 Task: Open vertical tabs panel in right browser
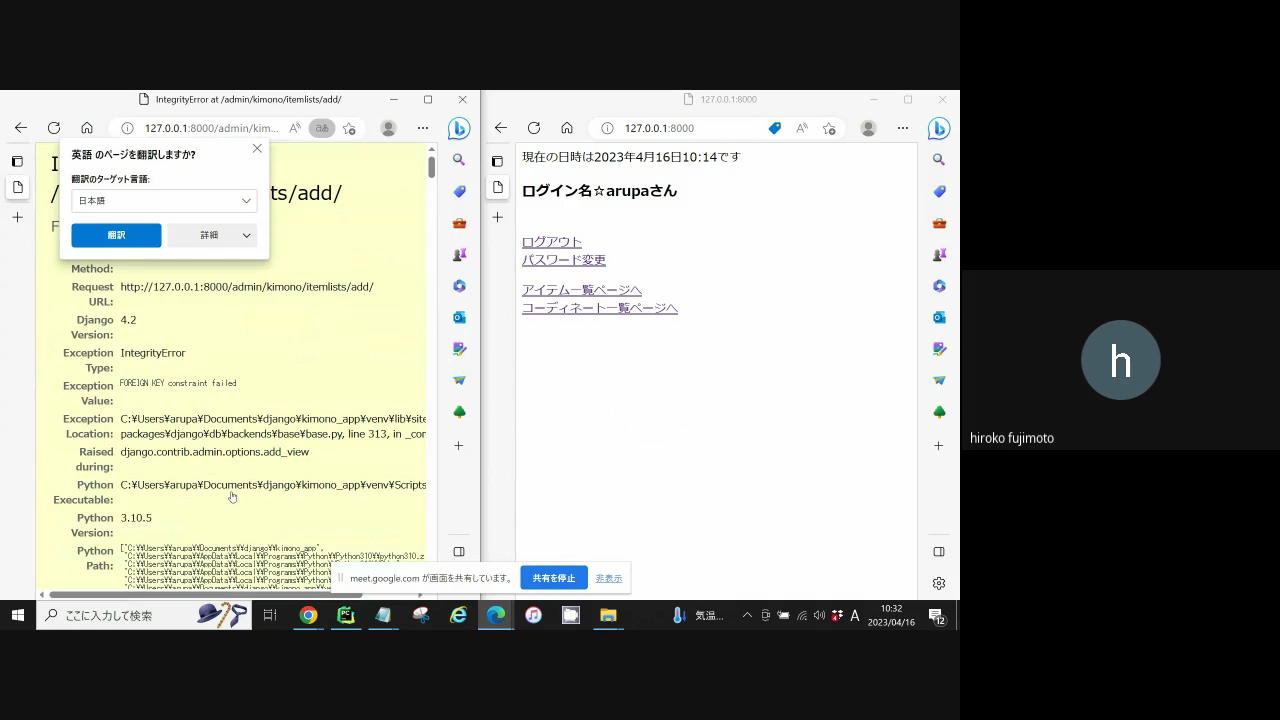(497, 160)
